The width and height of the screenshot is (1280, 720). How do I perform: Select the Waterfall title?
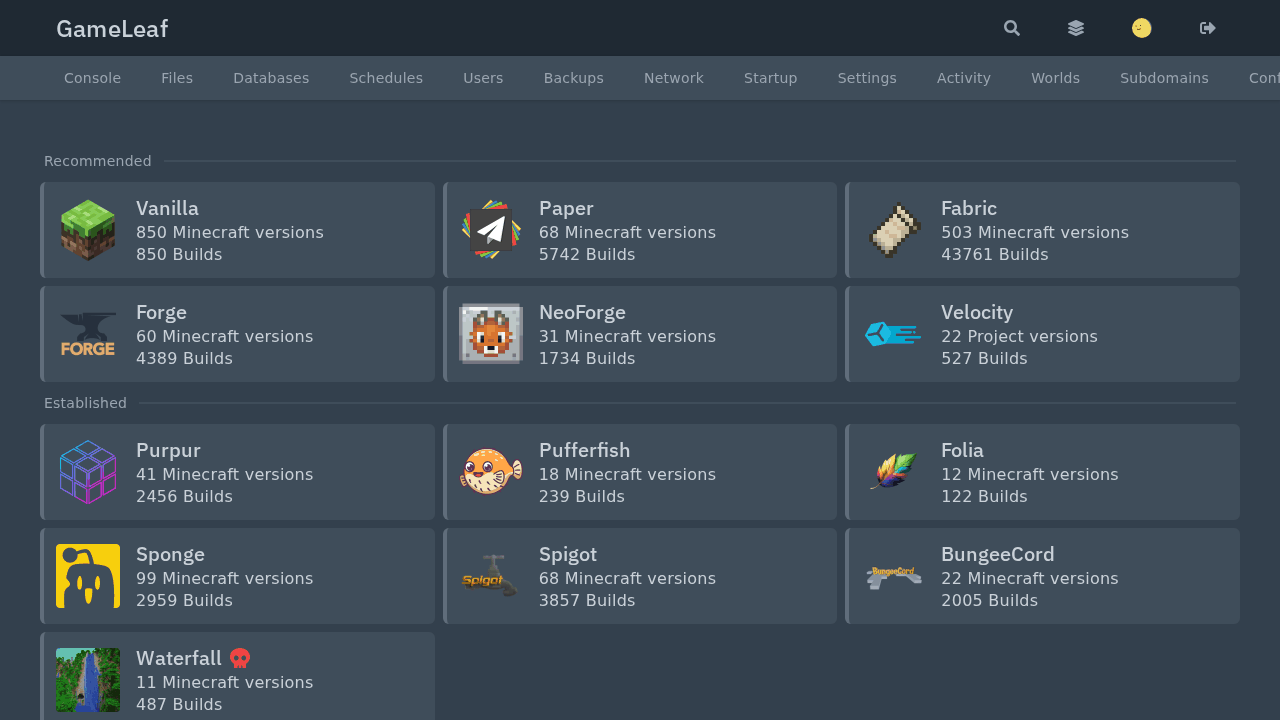tap(179, 658)
